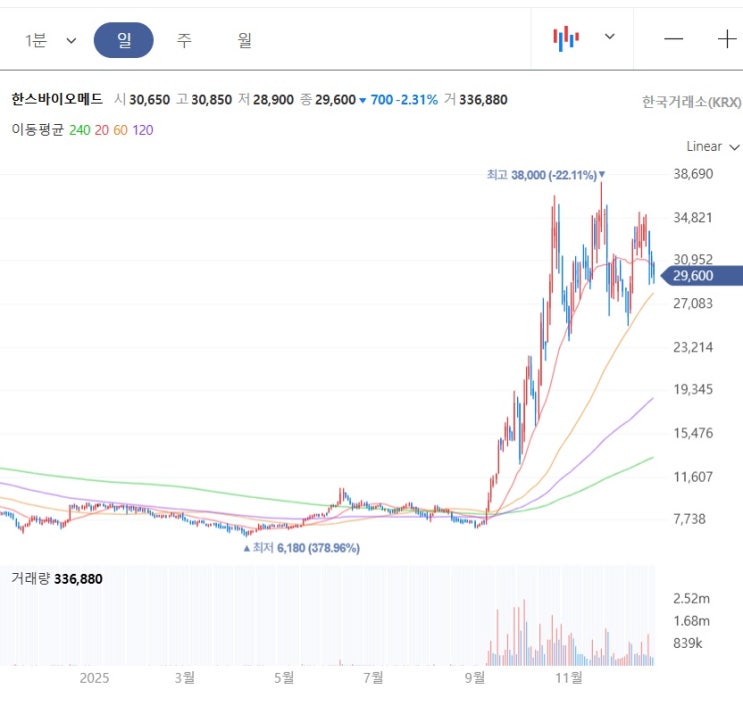Click the 거래량 336,880 volume label
Screen dimensions: 743x706
click(57, 579)
